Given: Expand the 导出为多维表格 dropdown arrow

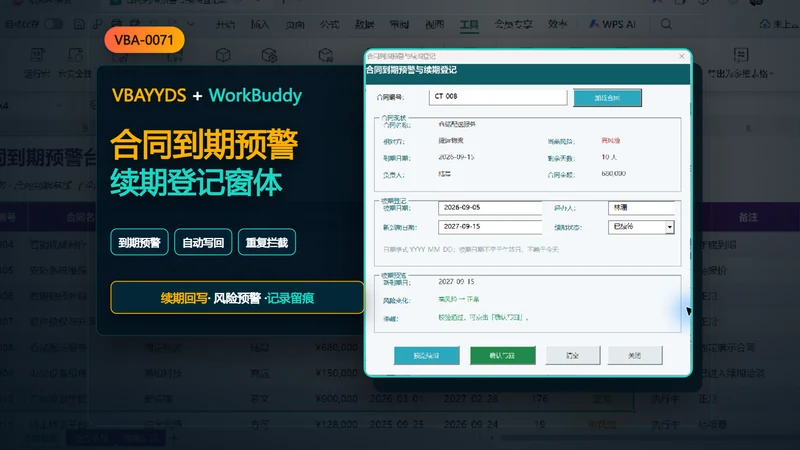Looking at the screenshot, I should click(x=772, y=74).
